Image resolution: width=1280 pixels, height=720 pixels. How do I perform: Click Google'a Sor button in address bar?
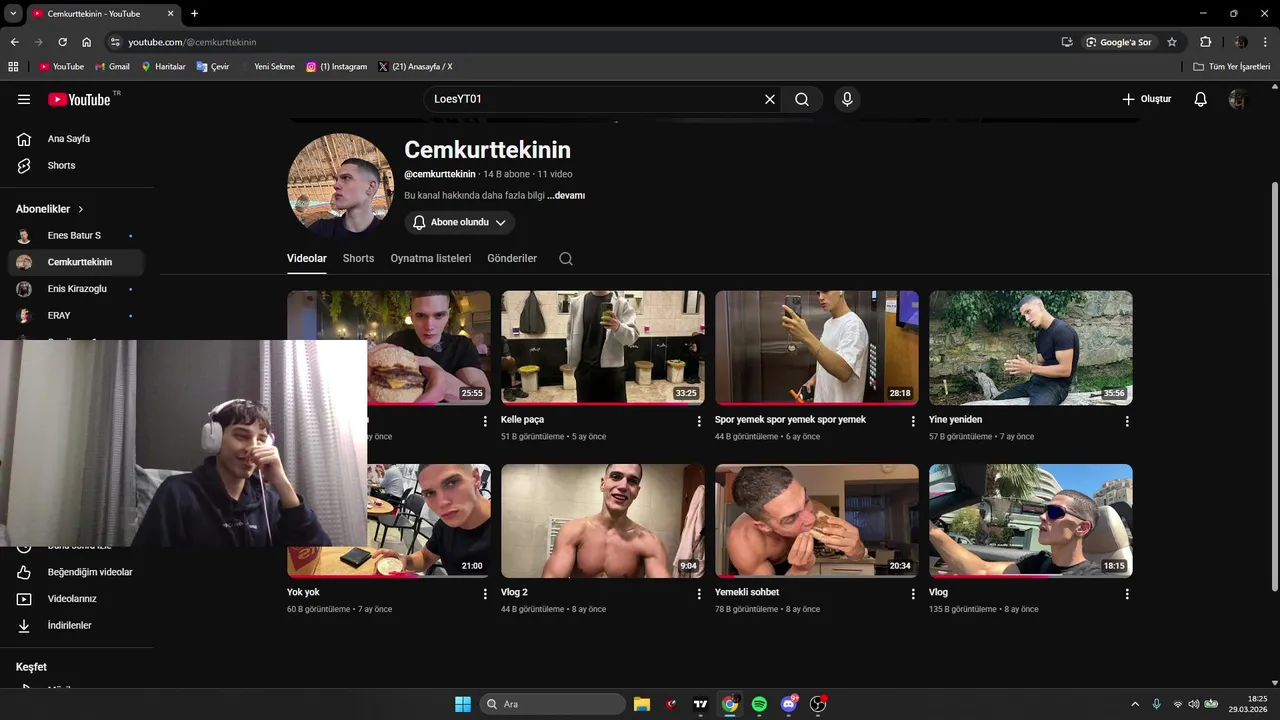click(x=1118, y=42)
